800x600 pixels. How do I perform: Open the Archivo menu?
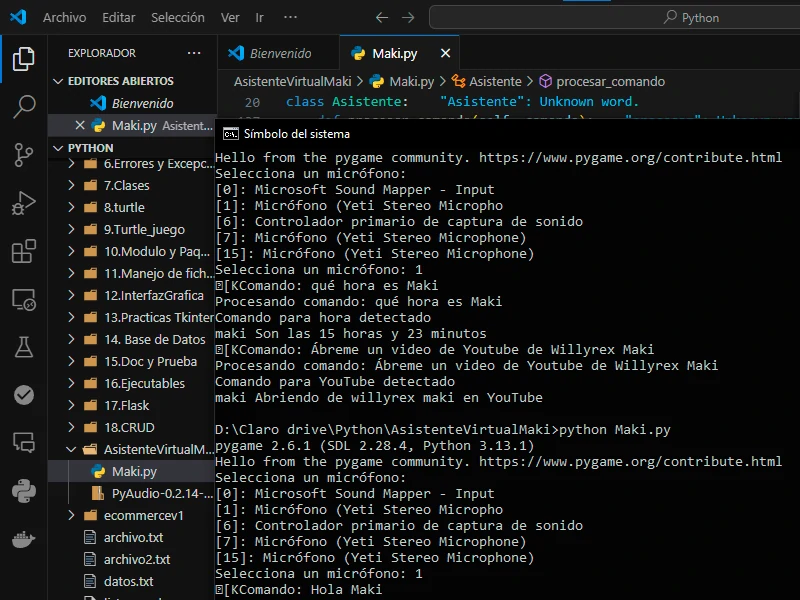tap(64, 17)
